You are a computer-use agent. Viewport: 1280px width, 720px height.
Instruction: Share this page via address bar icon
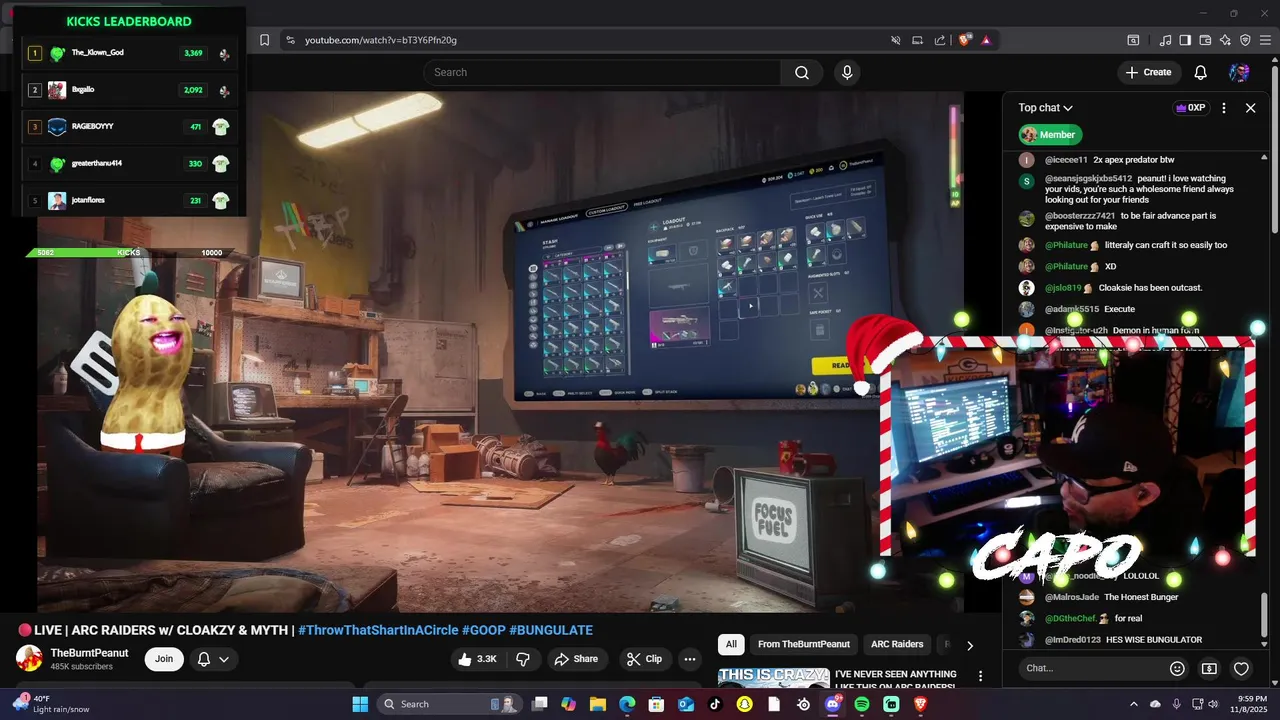pos(940,40)
